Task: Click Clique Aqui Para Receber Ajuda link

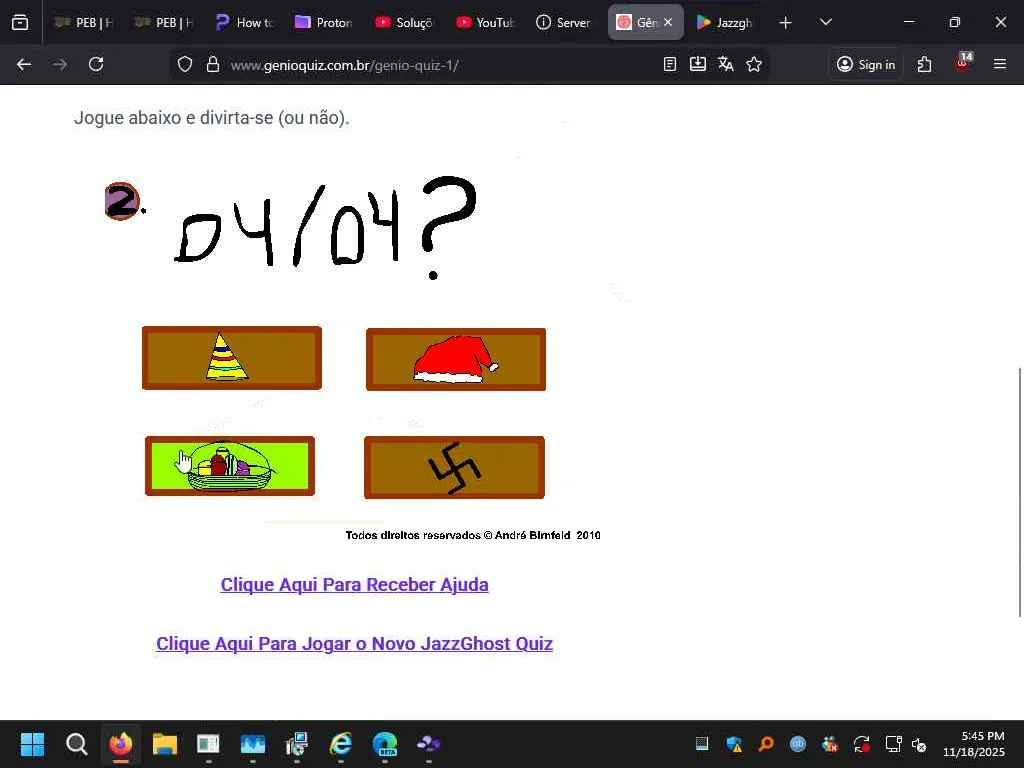Action: [x=355, y=584]
